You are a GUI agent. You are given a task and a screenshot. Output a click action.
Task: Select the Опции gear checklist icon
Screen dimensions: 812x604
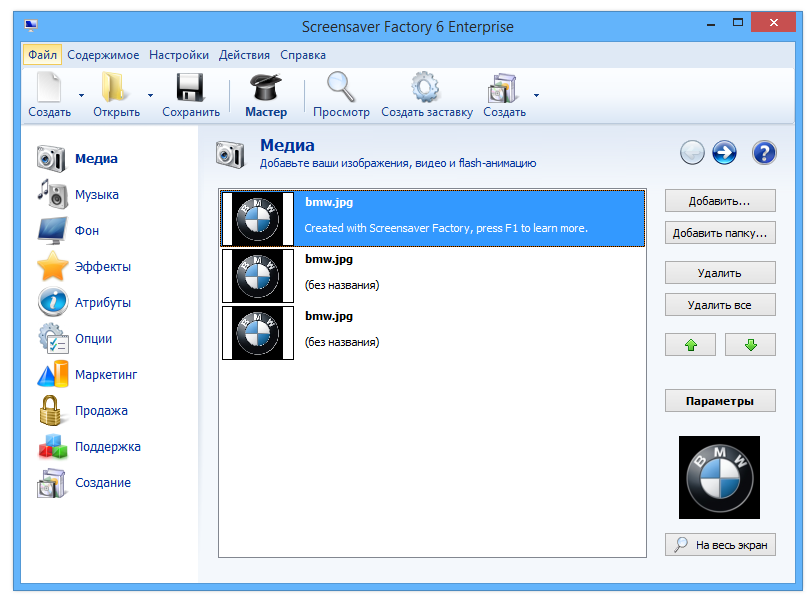click(52, 338)
